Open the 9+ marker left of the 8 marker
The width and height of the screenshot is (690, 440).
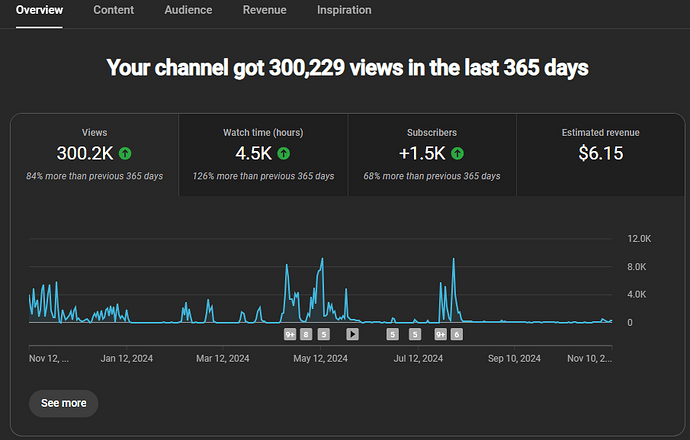coord(290,334)
